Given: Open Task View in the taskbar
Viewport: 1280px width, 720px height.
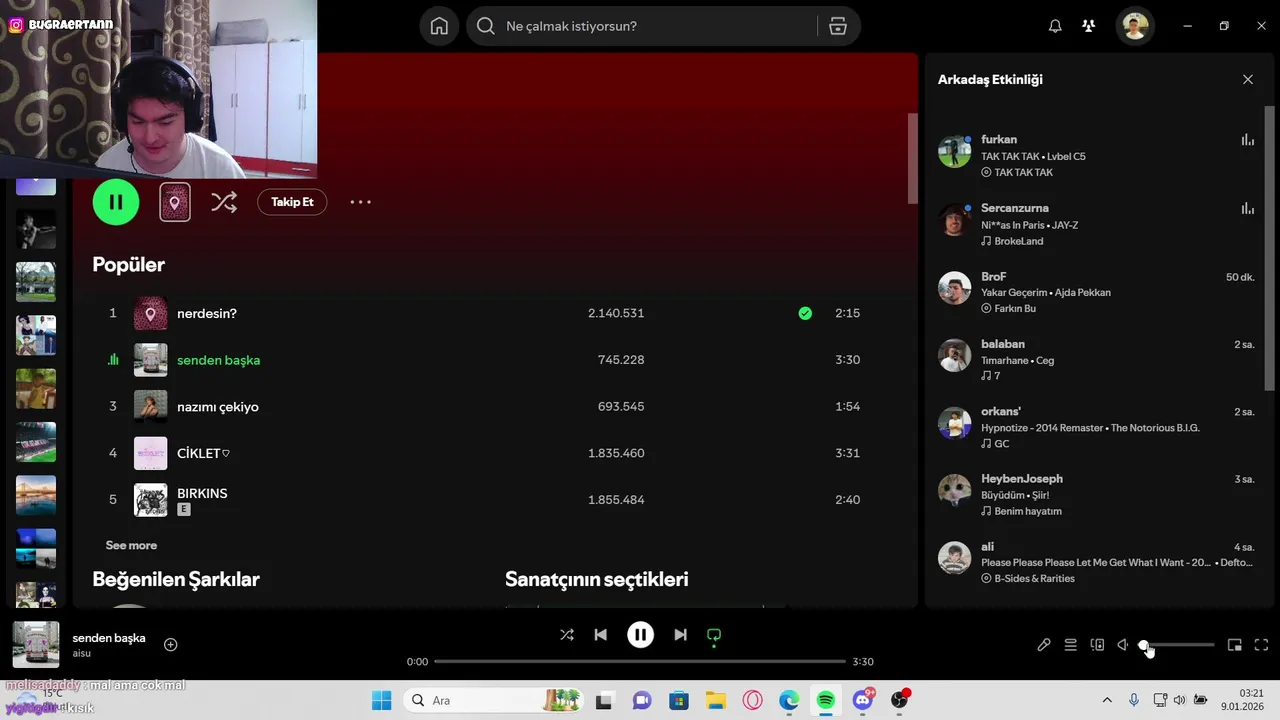Looking at the screenshot, I should click(x=605, y=700).
